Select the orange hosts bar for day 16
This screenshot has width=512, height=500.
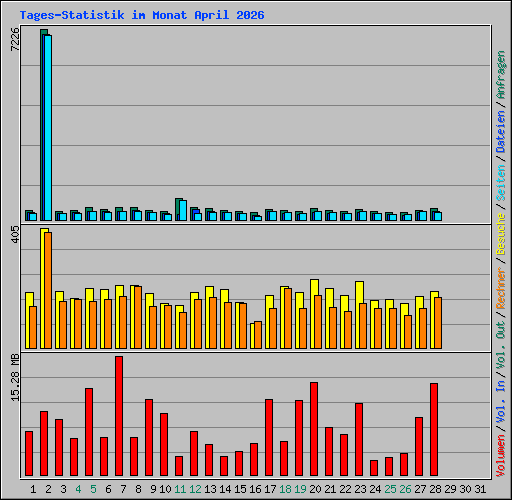(258, 335)
